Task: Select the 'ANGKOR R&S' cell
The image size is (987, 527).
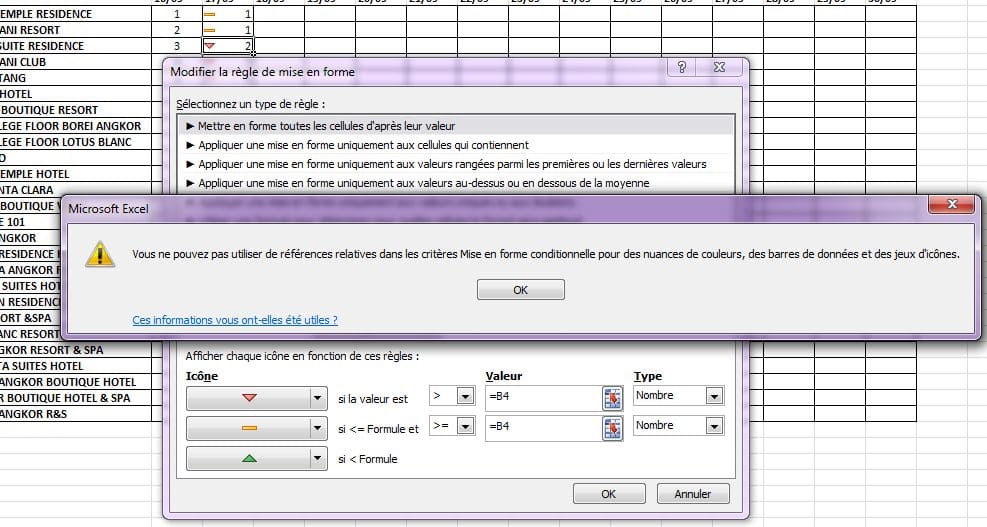Action: (x=76, y=414)
